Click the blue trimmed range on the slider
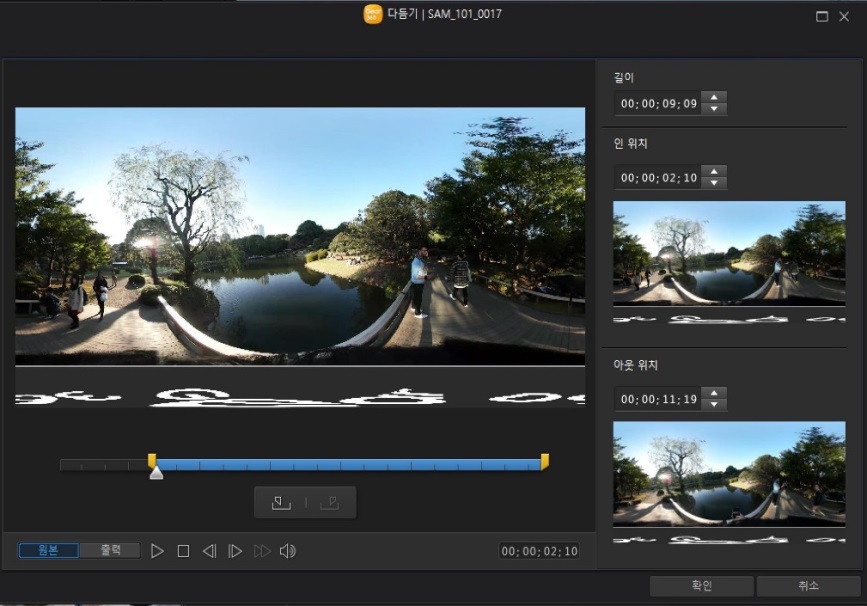867x606 pixels. (348, 465)
